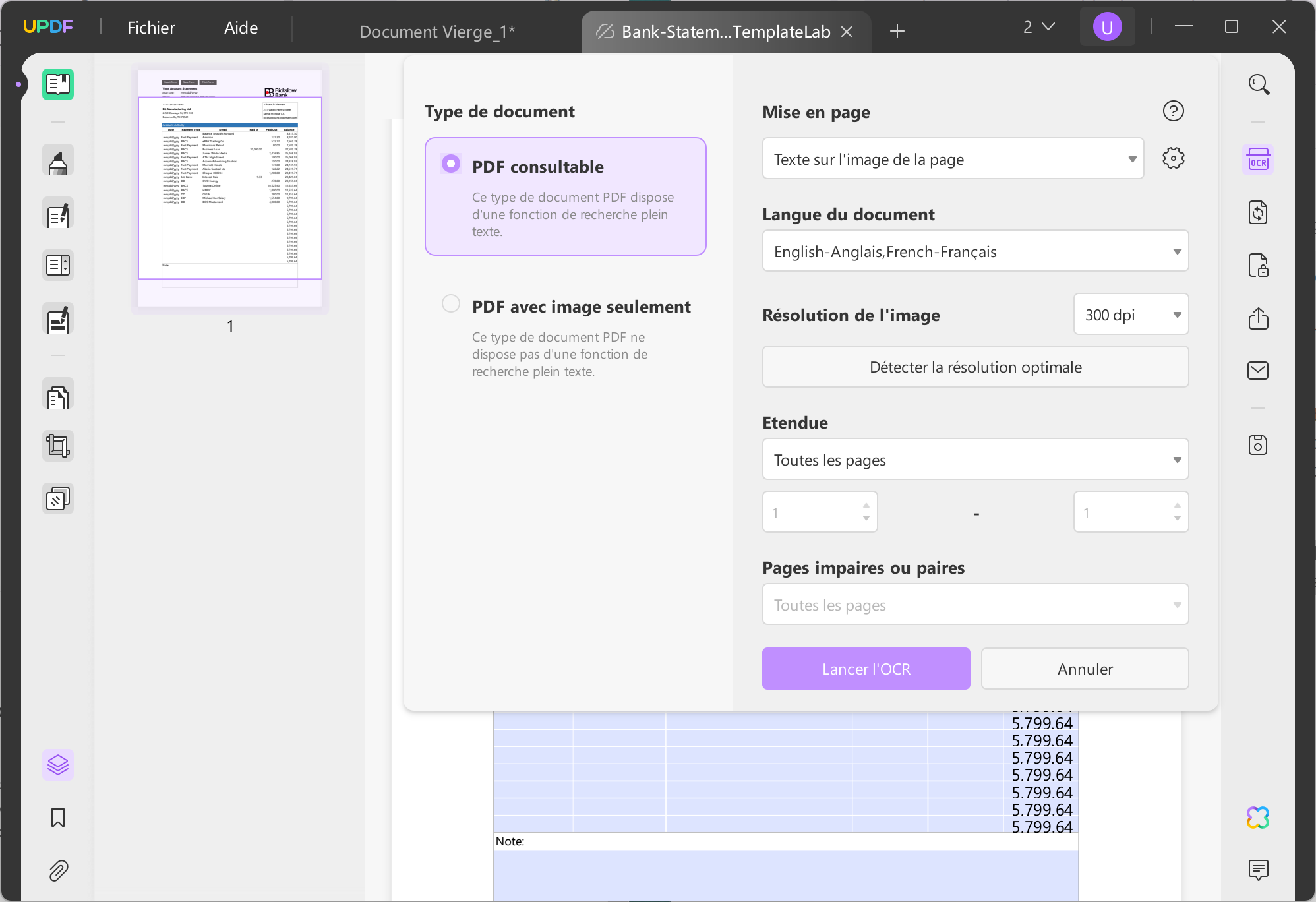Open the Bookmarks panel
Image resolution: width=1316 pixels, height=902 pixels.
click(58, 818)
